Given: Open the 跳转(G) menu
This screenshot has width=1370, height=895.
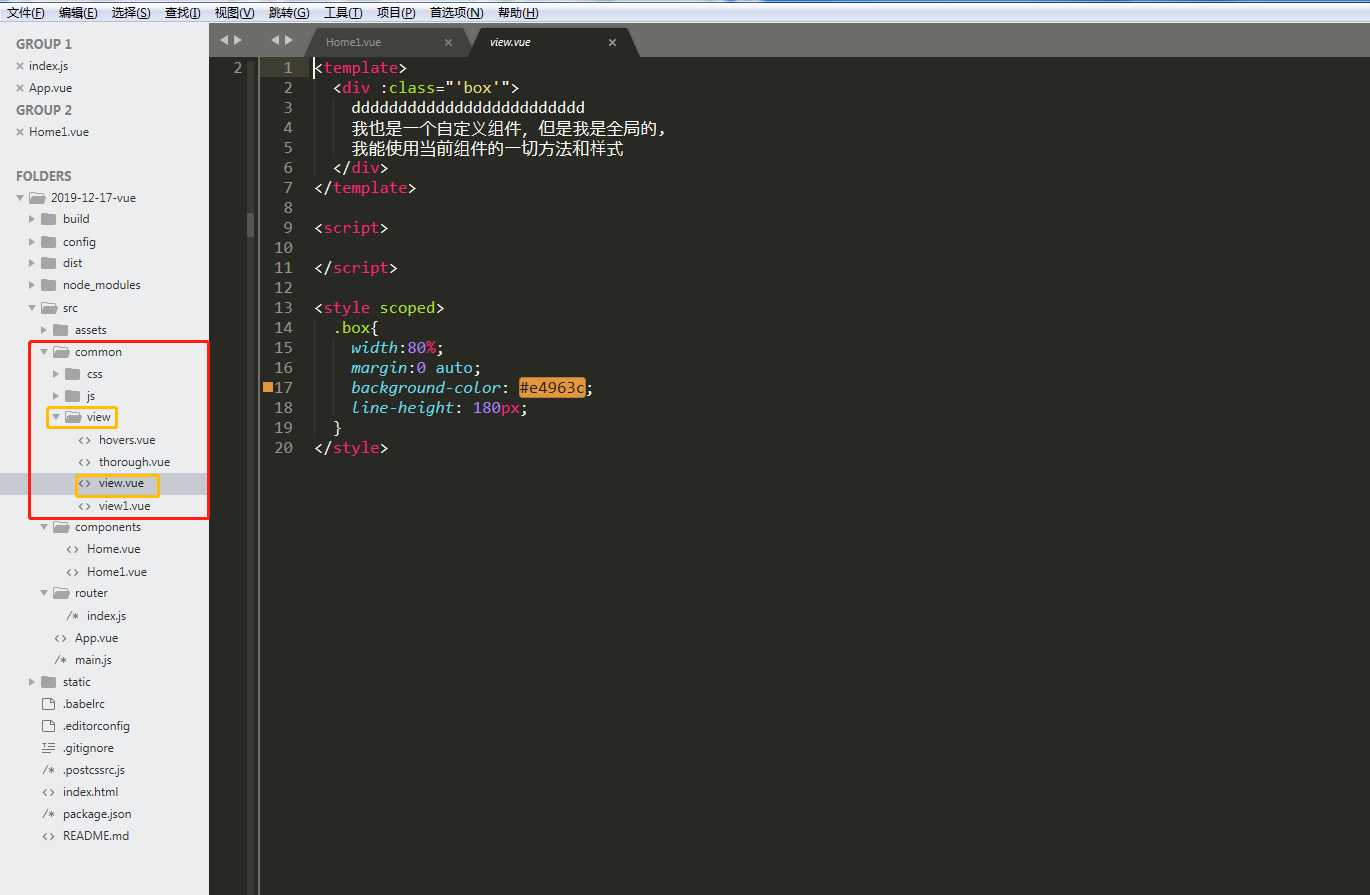Looking at the screenshot, I should click(289, 12).
